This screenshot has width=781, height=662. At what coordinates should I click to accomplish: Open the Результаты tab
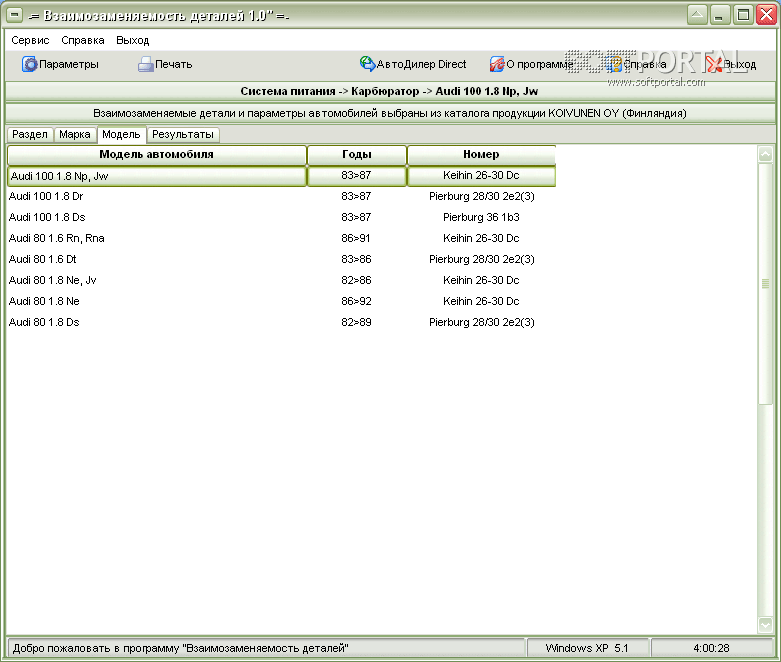point(183,134)
